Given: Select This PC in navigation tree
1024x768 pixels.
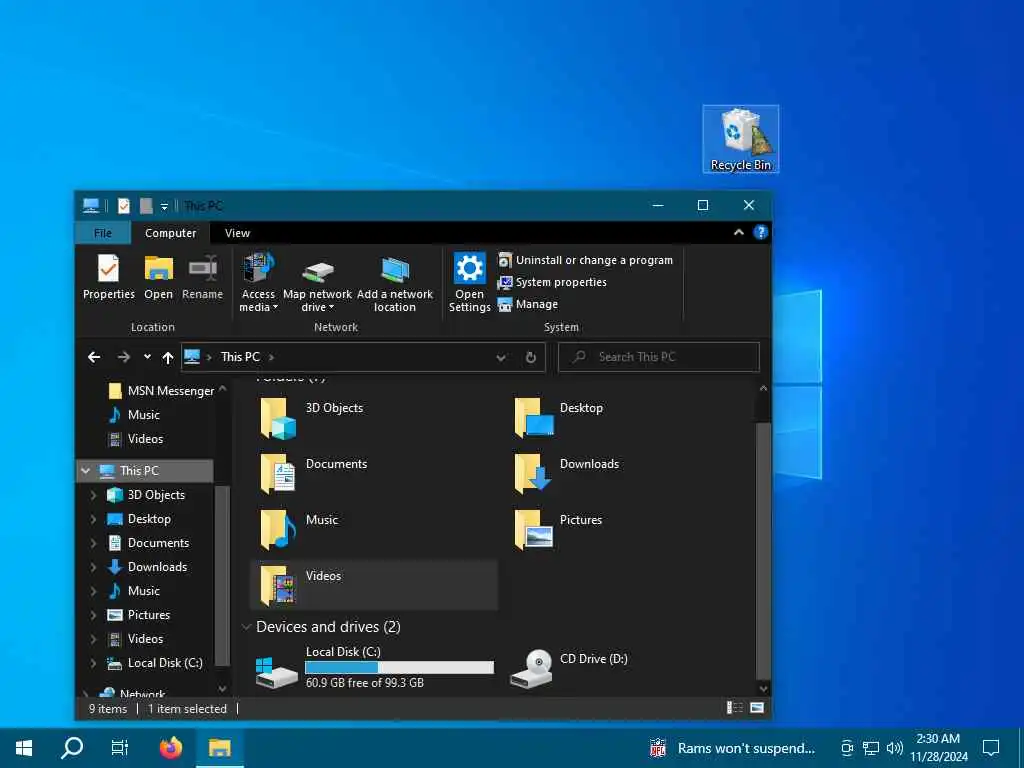Looking at the screenshot, I should (x=145, y=470).
